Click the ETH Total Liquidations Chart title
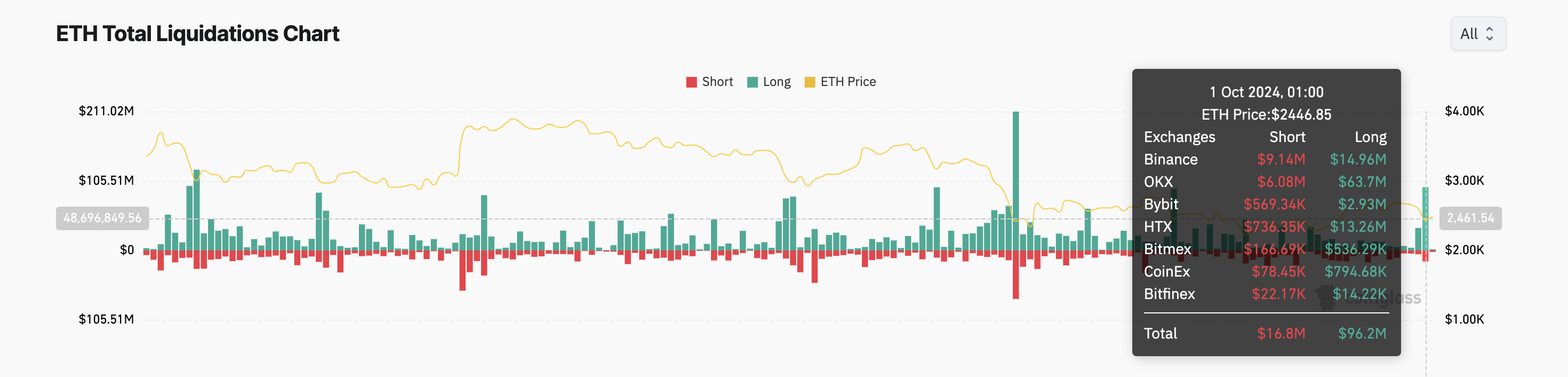Image resolution: width=1568 pixels, height=377 pixels. pos(197,34)
